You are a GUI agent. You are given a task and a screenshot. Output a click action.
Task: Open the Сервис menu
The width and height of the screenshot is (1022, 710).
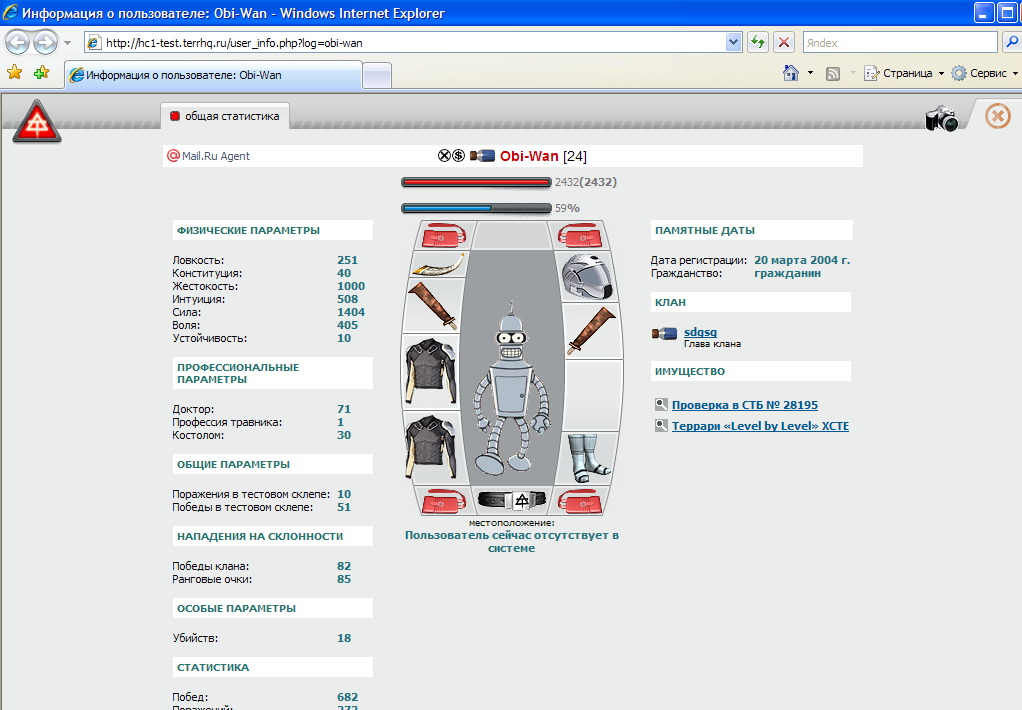click(985, 73)
